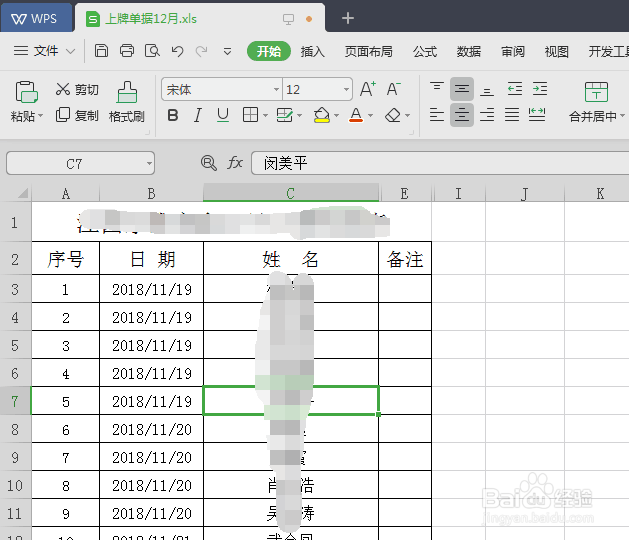Open the 页面布局 tab
This screenshot has height=540, width=629.
[369, 51]
